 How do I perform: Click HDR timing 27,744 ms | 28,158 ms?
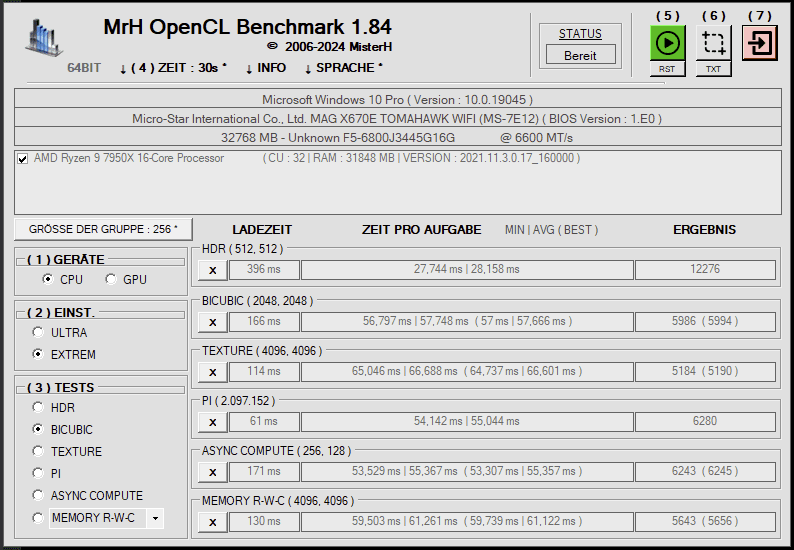pyautogui.click(x=467, y=269)
